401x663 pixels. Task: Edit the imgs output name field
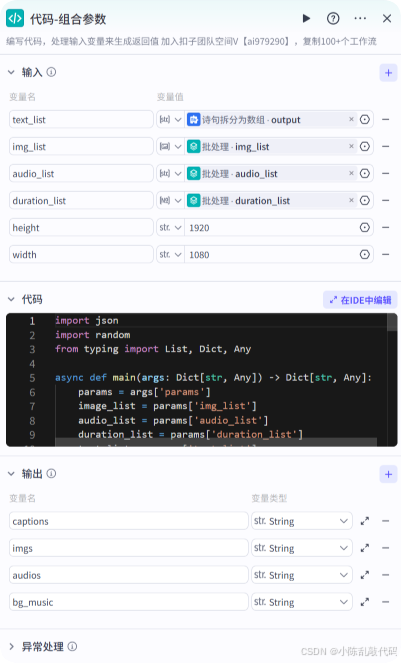click(129, 548)
